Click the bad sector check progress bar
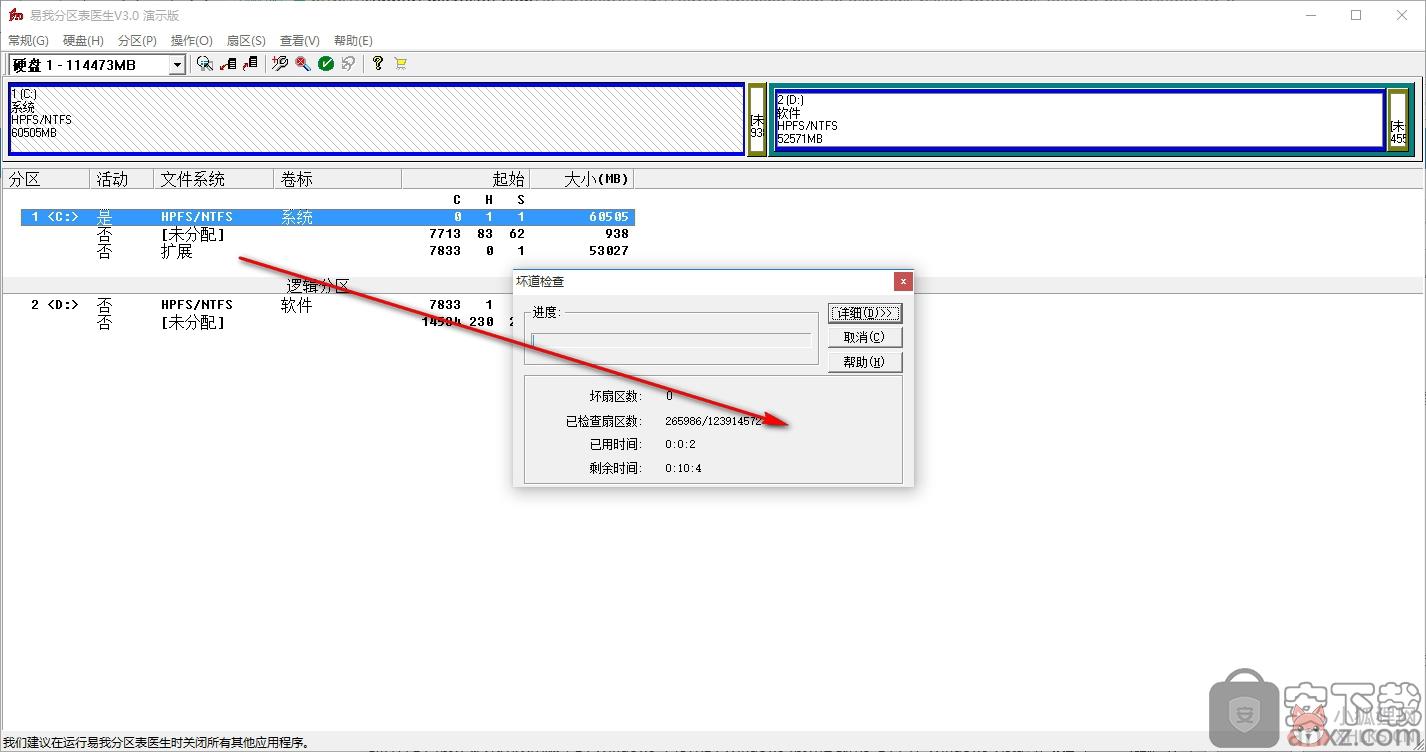Screen dimensions: 1426x752 (671, 340)
